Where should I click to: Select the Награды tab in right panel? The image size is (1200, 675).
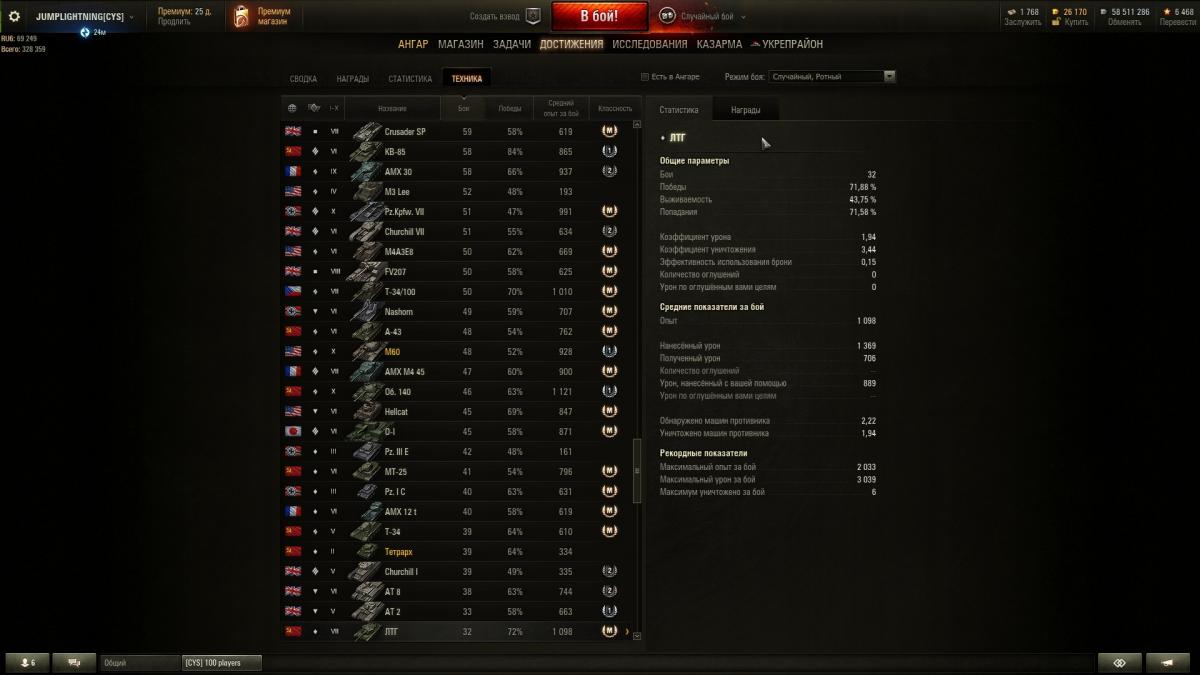tap(745, 110)
